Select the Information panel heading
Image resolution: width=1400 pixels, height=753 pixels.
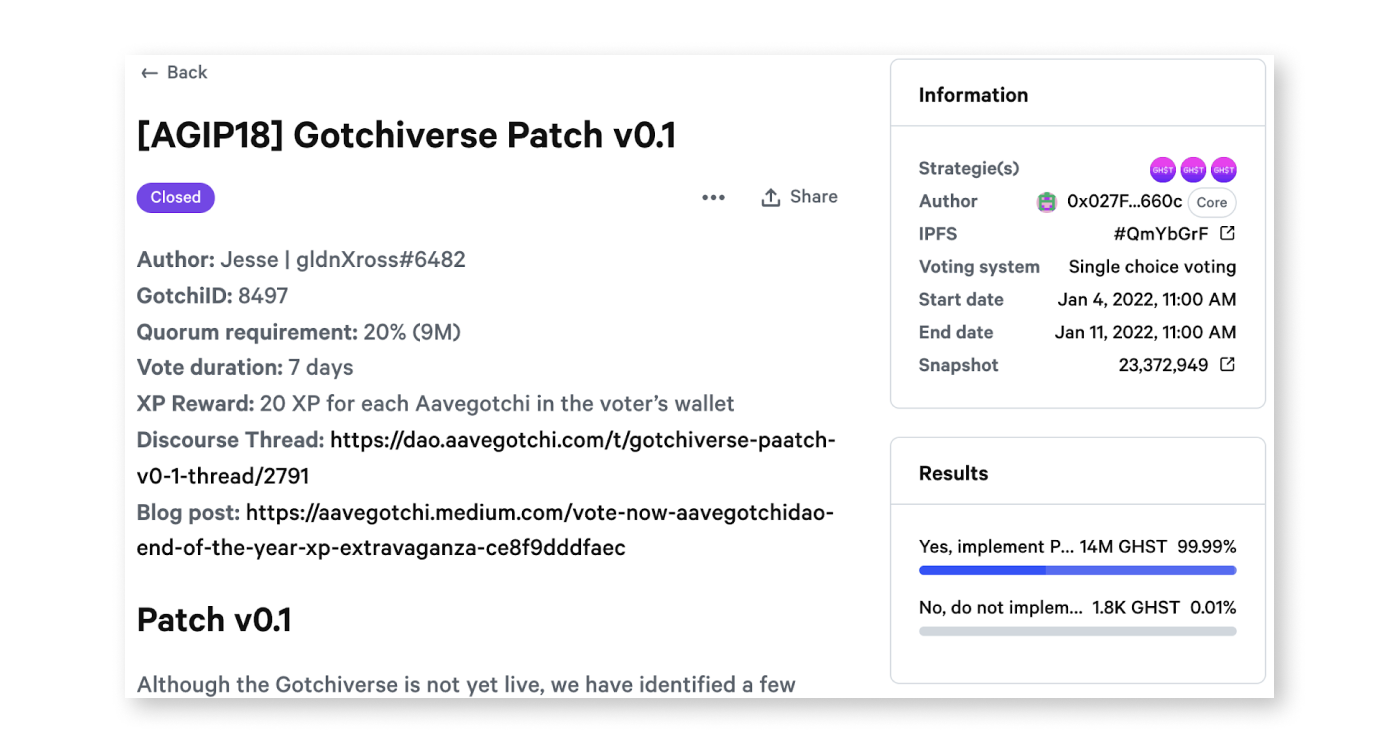[973, 95]
